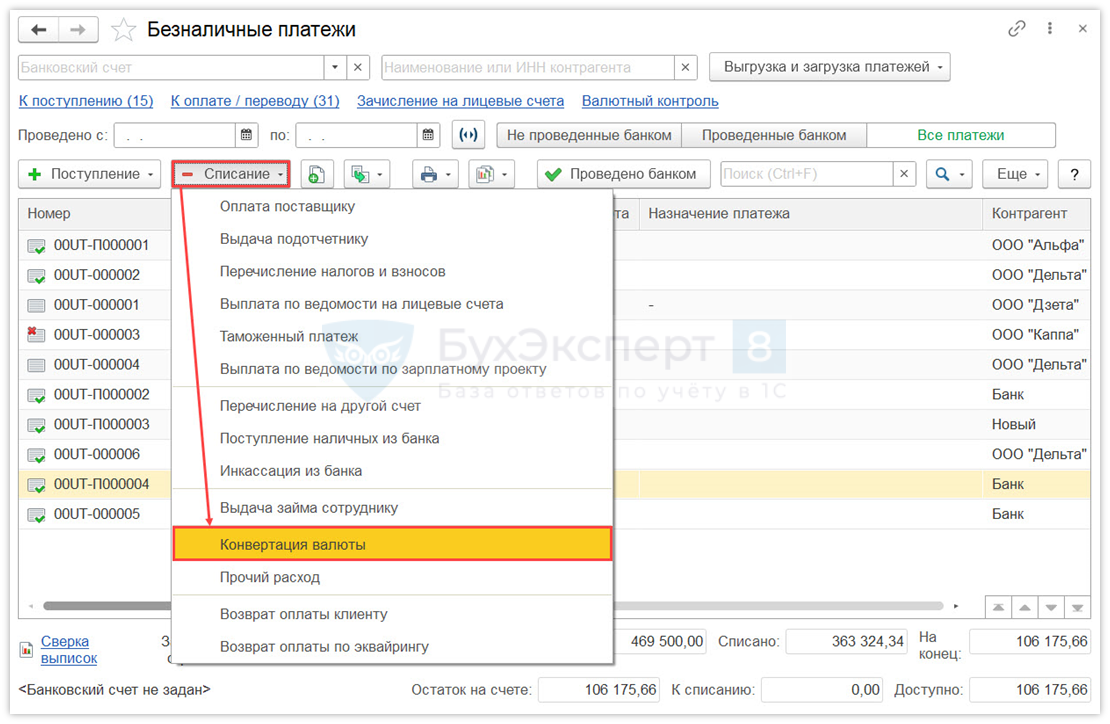This screenshot has width=1110, height=724.
Task: Select 'Оплата поставщику' from menu
Action: [287, 207]
